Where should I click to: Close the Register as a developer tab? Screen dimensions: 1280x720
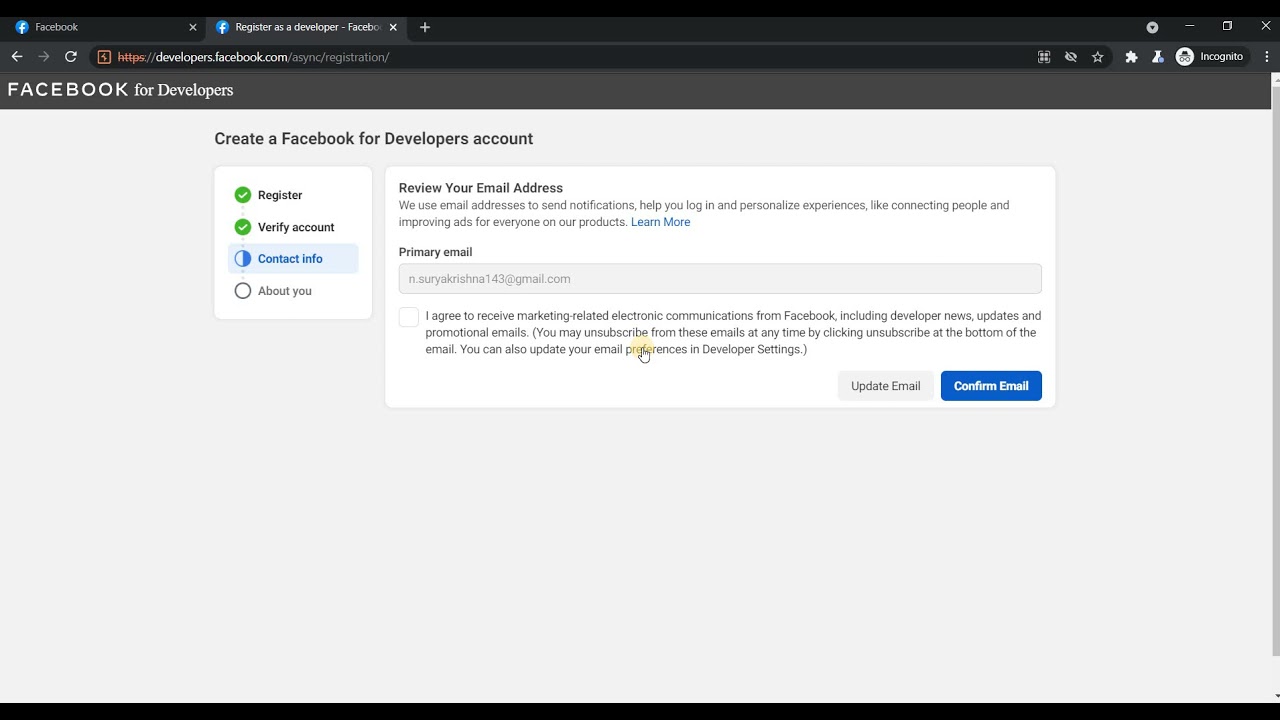[x=393, y=27]
